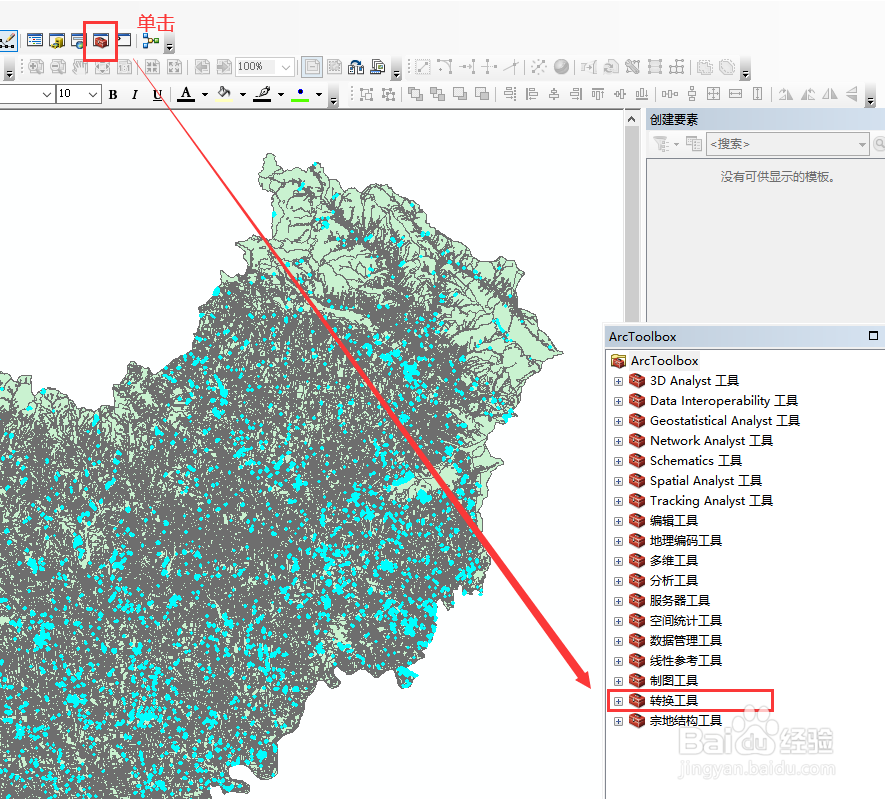Click the layout Pan hand icon
Screen dimensions: 885x799
click(x=80, y=67)
